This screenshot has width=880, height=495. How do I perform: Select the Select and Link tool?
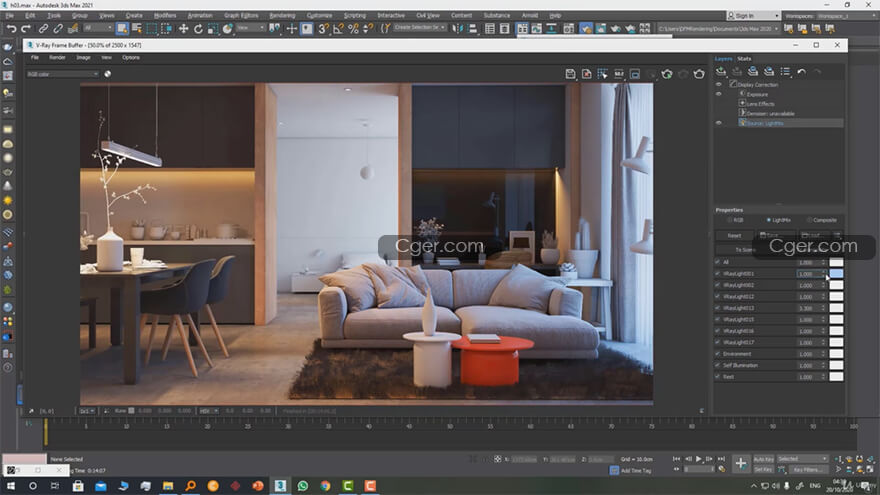coord(43,28)
